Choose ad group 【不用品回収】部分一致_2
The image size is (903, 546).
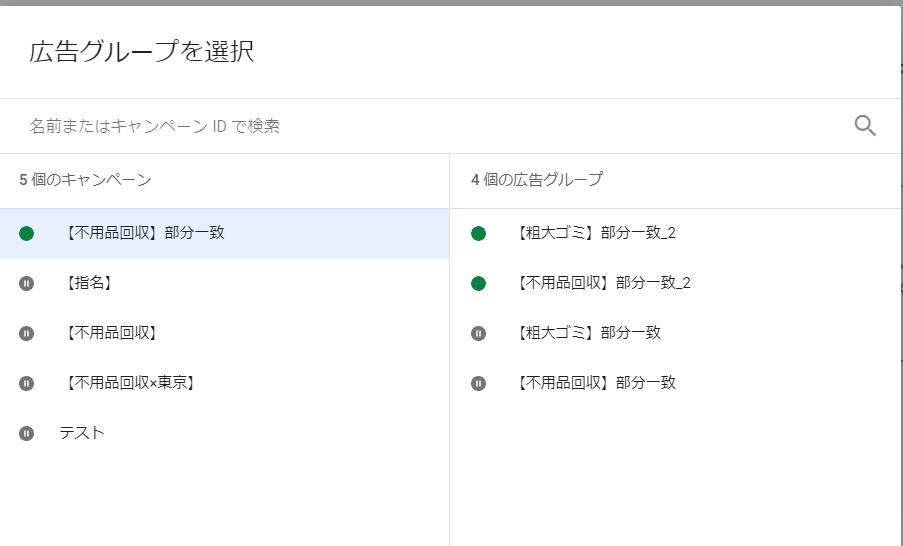[676, 283]
